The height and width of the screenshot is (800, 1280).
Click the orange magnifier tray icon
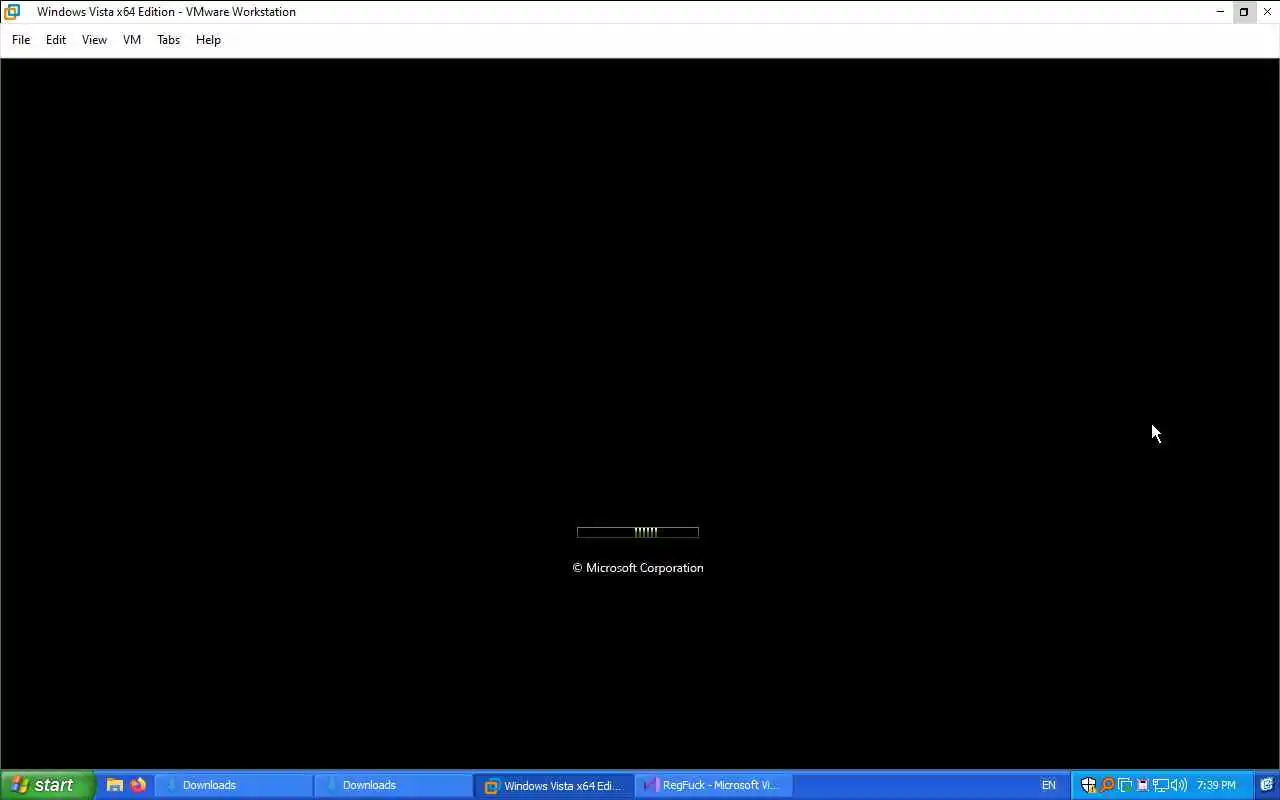[1107, 785]
